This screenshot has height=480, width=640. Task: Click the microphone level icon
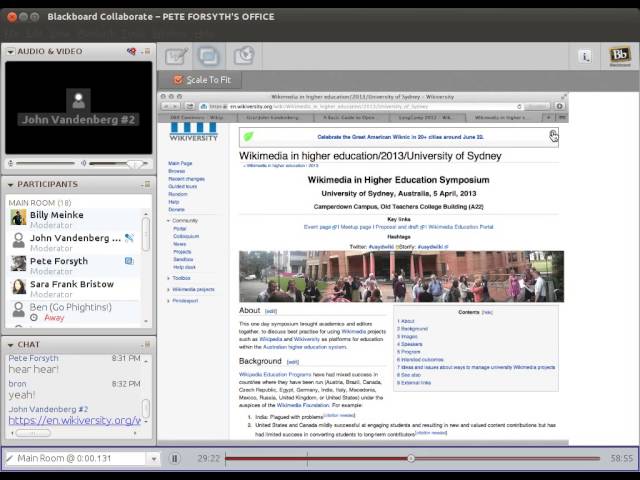(11, 164)
